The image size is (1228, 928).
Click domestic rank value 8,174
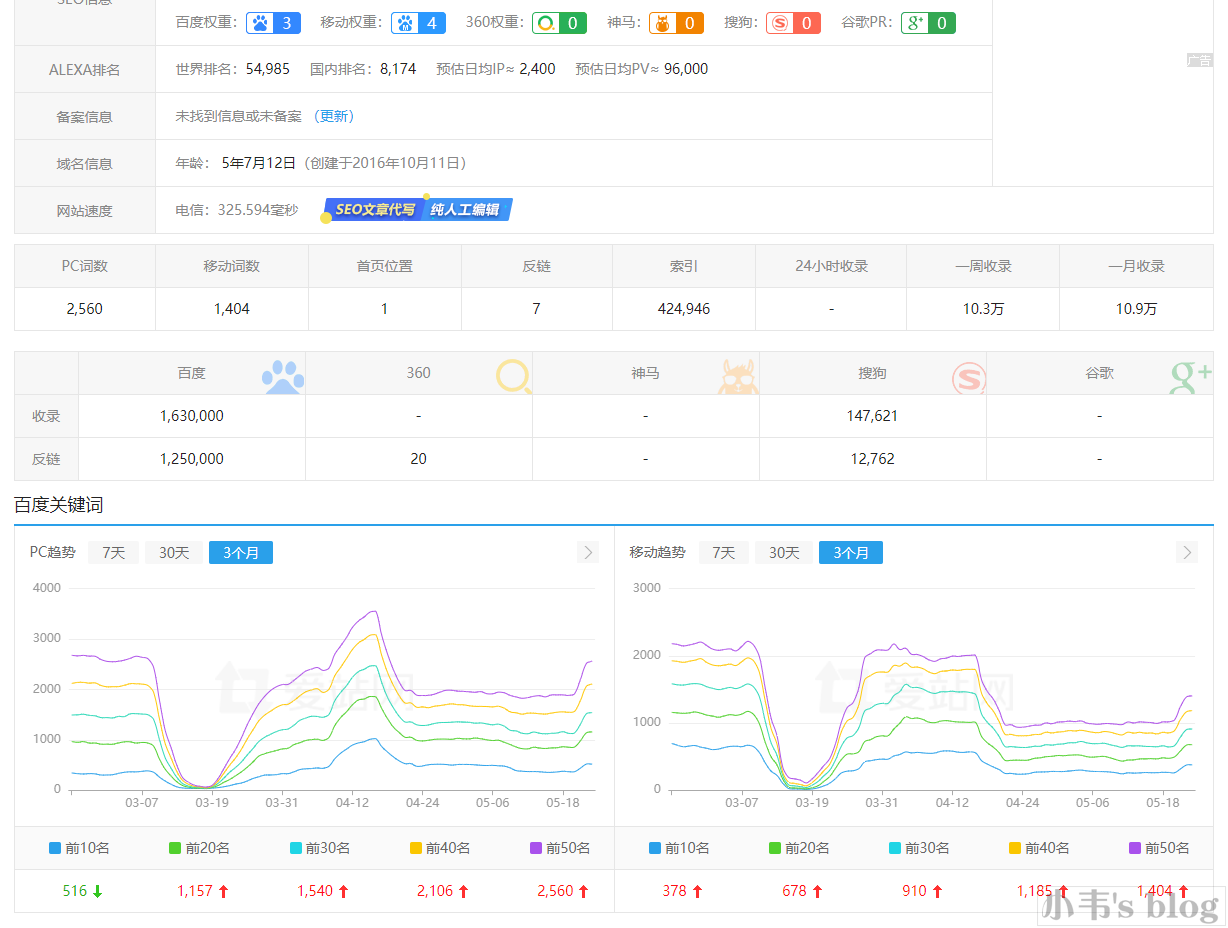coord(398,69)
